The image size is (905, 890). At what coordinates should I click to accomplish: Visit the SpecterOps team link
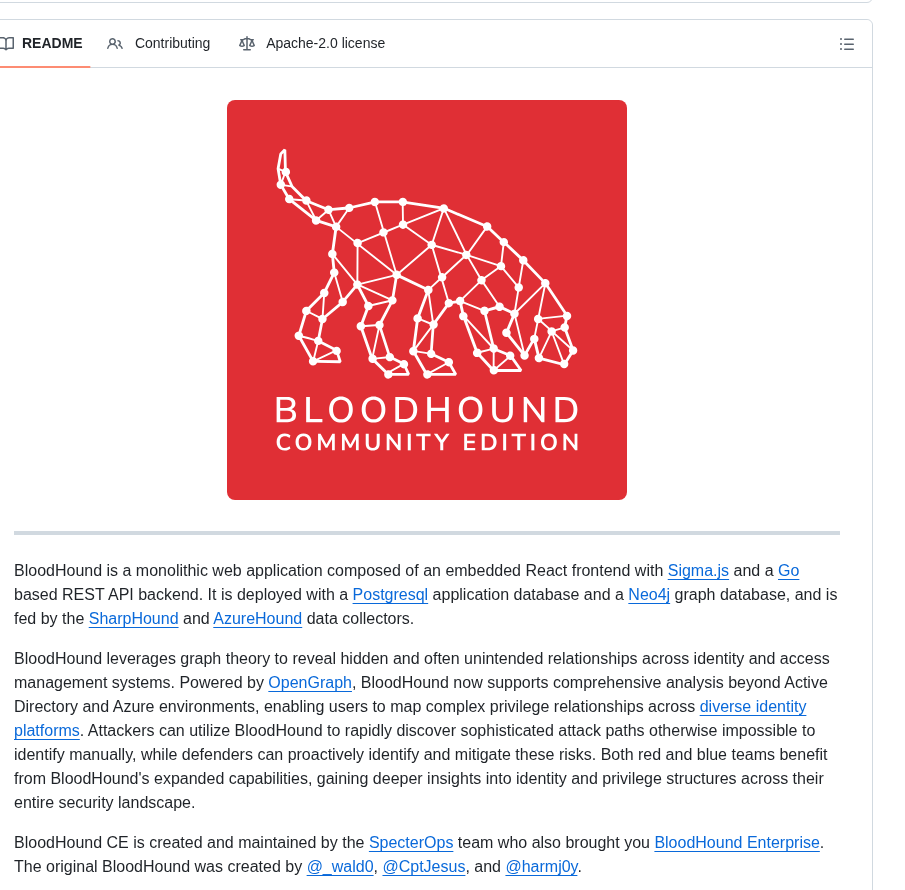[411, 843]
